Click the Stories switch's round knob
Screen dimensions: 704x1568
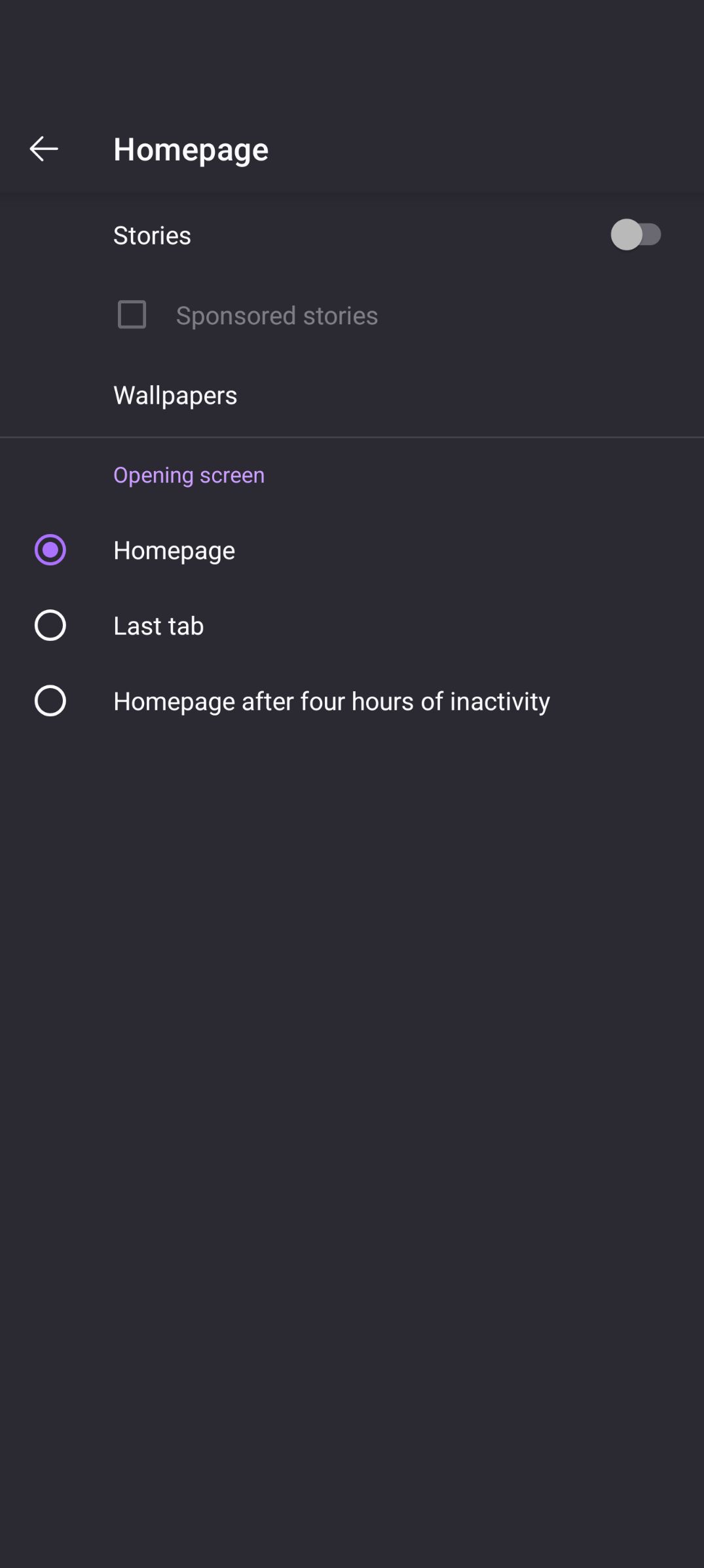click(x=626, y=235)
